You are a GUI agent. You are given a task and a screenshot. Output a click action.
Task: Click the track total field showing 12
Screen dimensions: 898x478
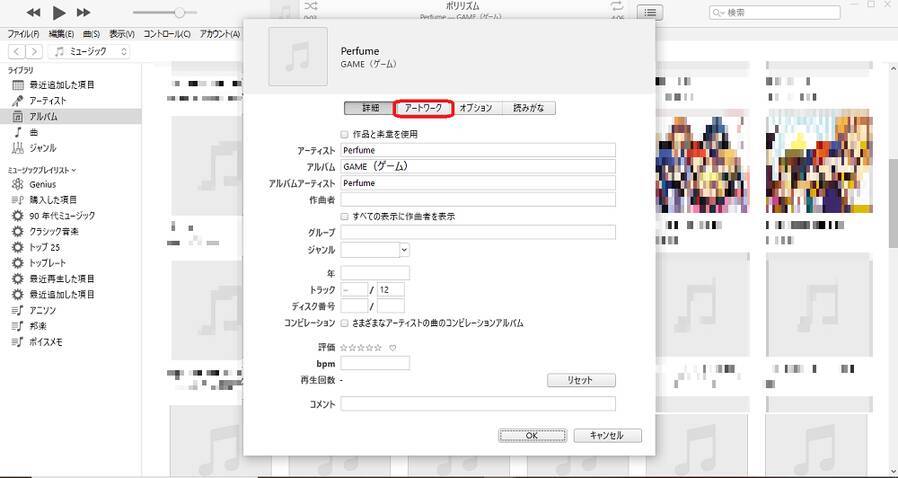click(391, 290)
